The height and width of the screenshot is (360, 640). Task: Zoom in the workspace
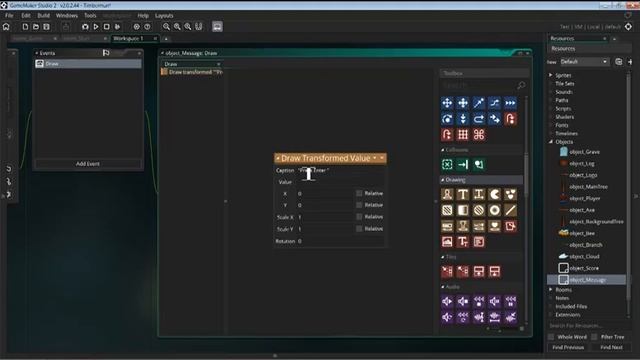(x=177, y=27)
